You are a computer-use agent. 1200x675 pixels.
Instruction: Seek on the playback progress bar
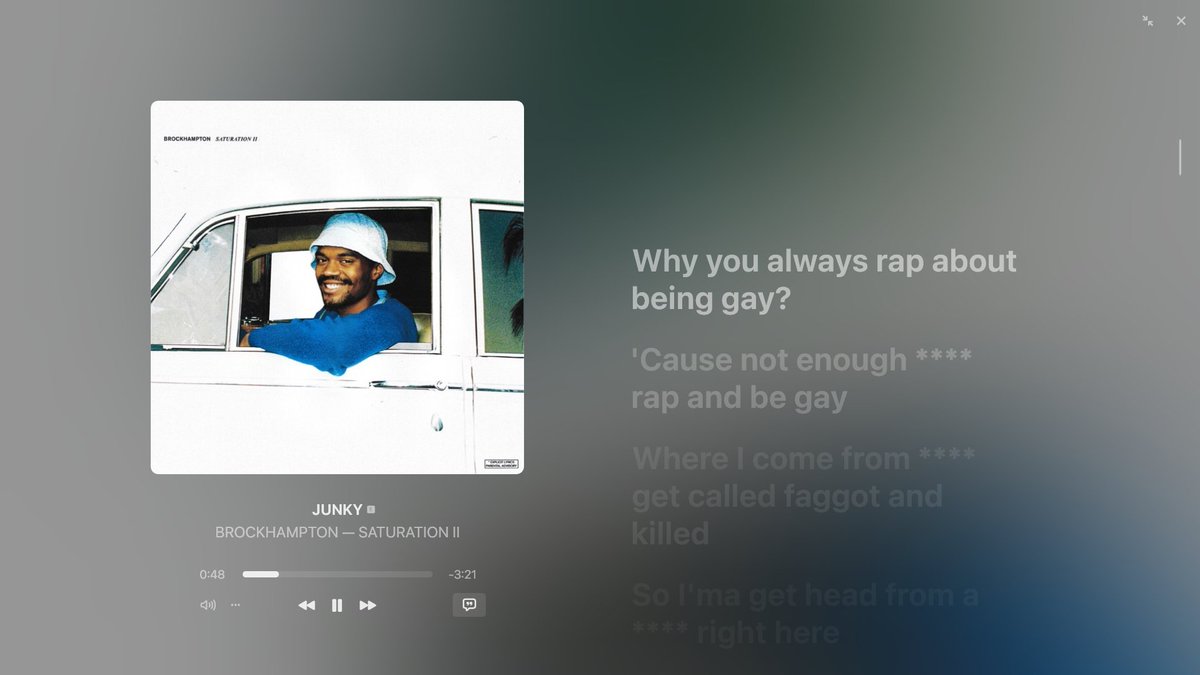pos(338,574)
